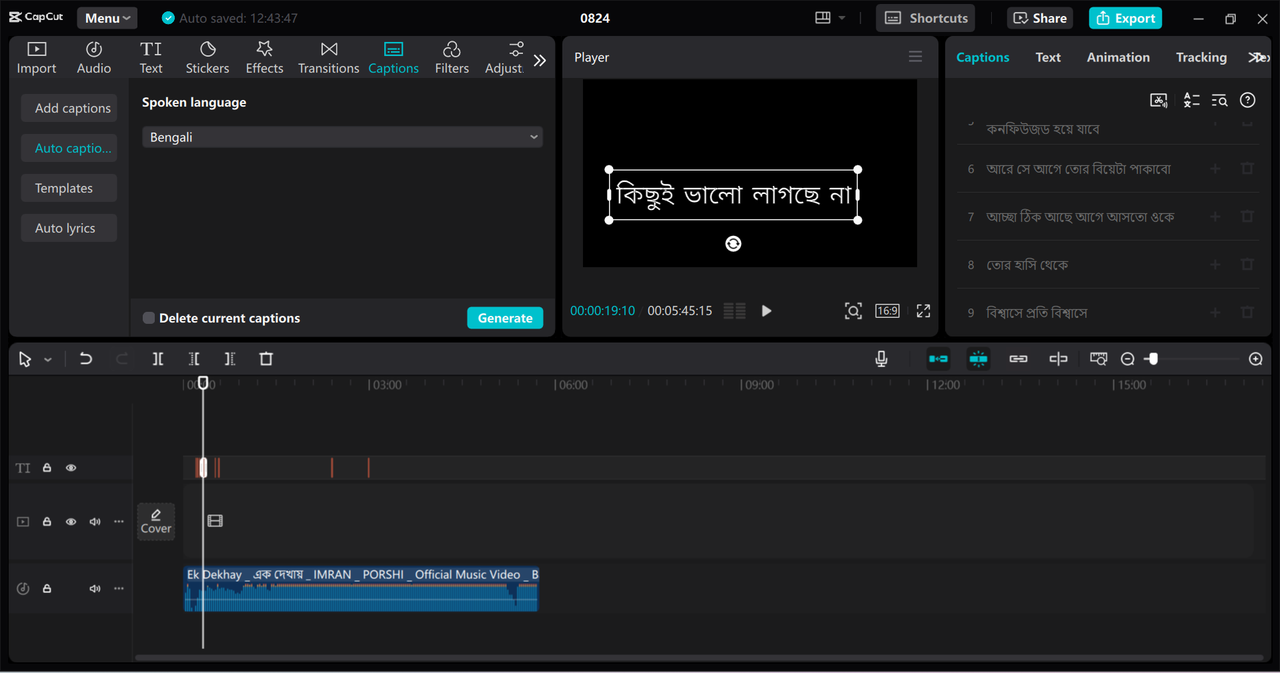The height and width of the screenshot is (673, 1280).
Task: Zoom out the timeline with minus icon
Action: 1127,359
